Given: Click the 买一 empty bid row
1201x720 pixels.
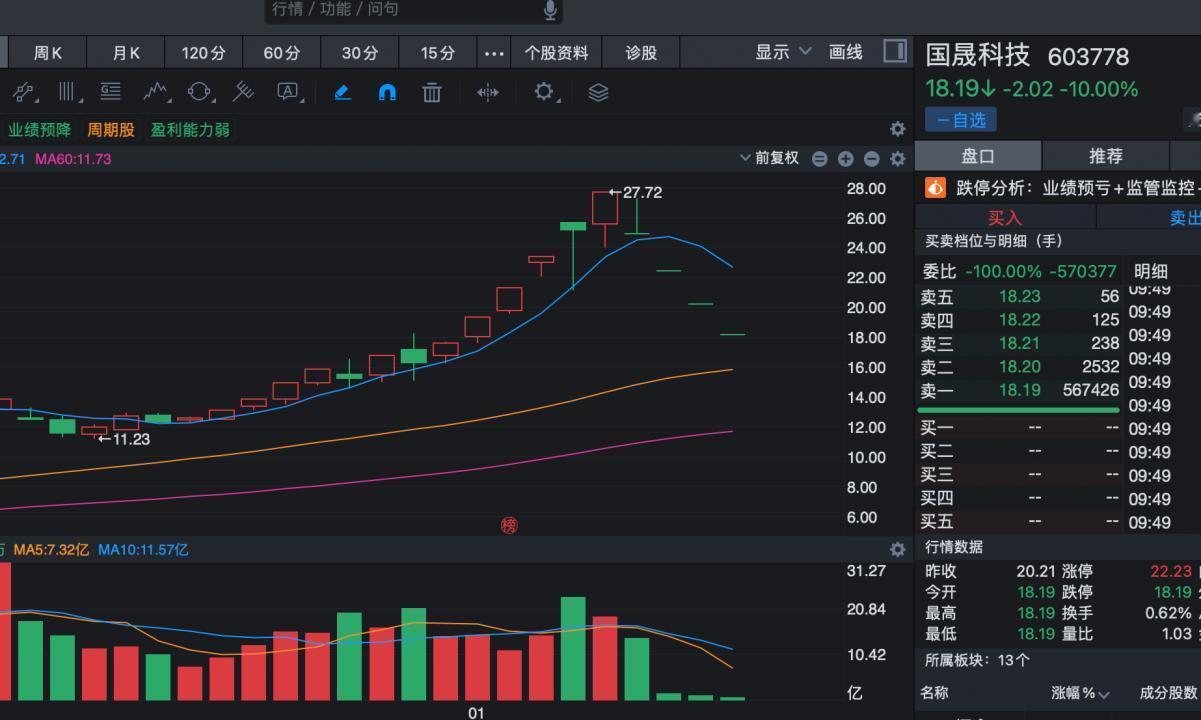Looking at the screenshot, I should pyautogui.click(x=1019, y=428).
